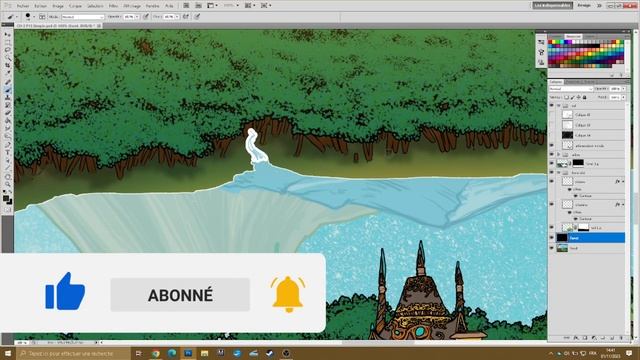Toggle lock image pixels
Viewport: 640px width, 360px height.
[573, 98]
